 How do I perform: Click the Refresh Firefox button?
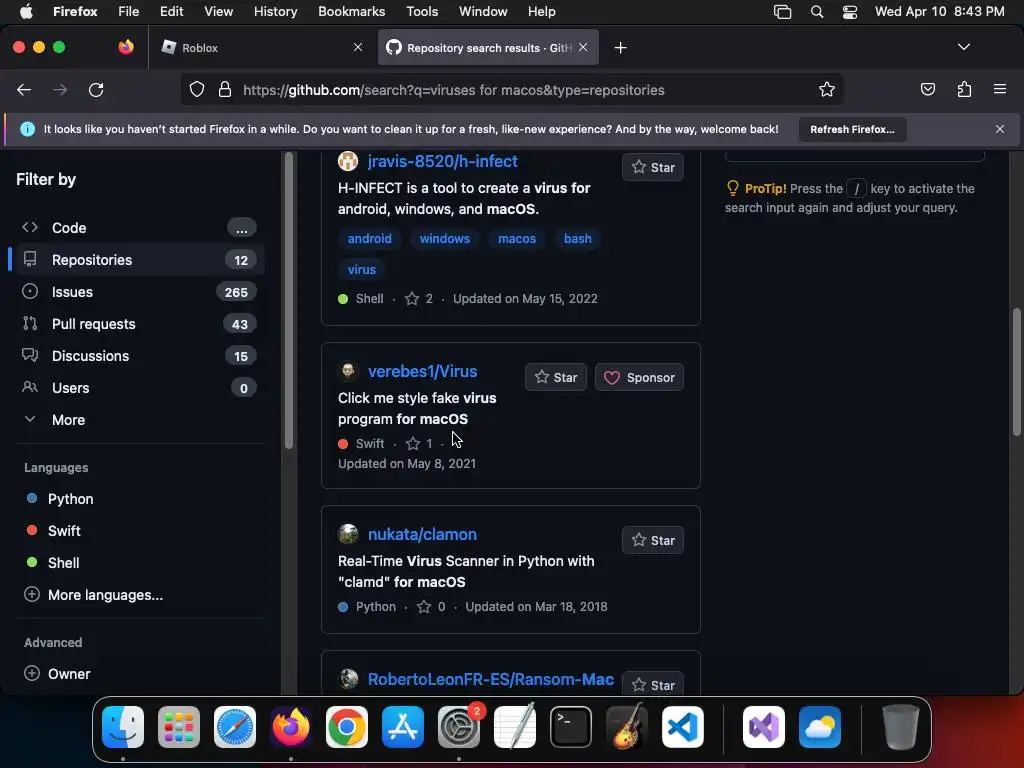tap(852, 129)
